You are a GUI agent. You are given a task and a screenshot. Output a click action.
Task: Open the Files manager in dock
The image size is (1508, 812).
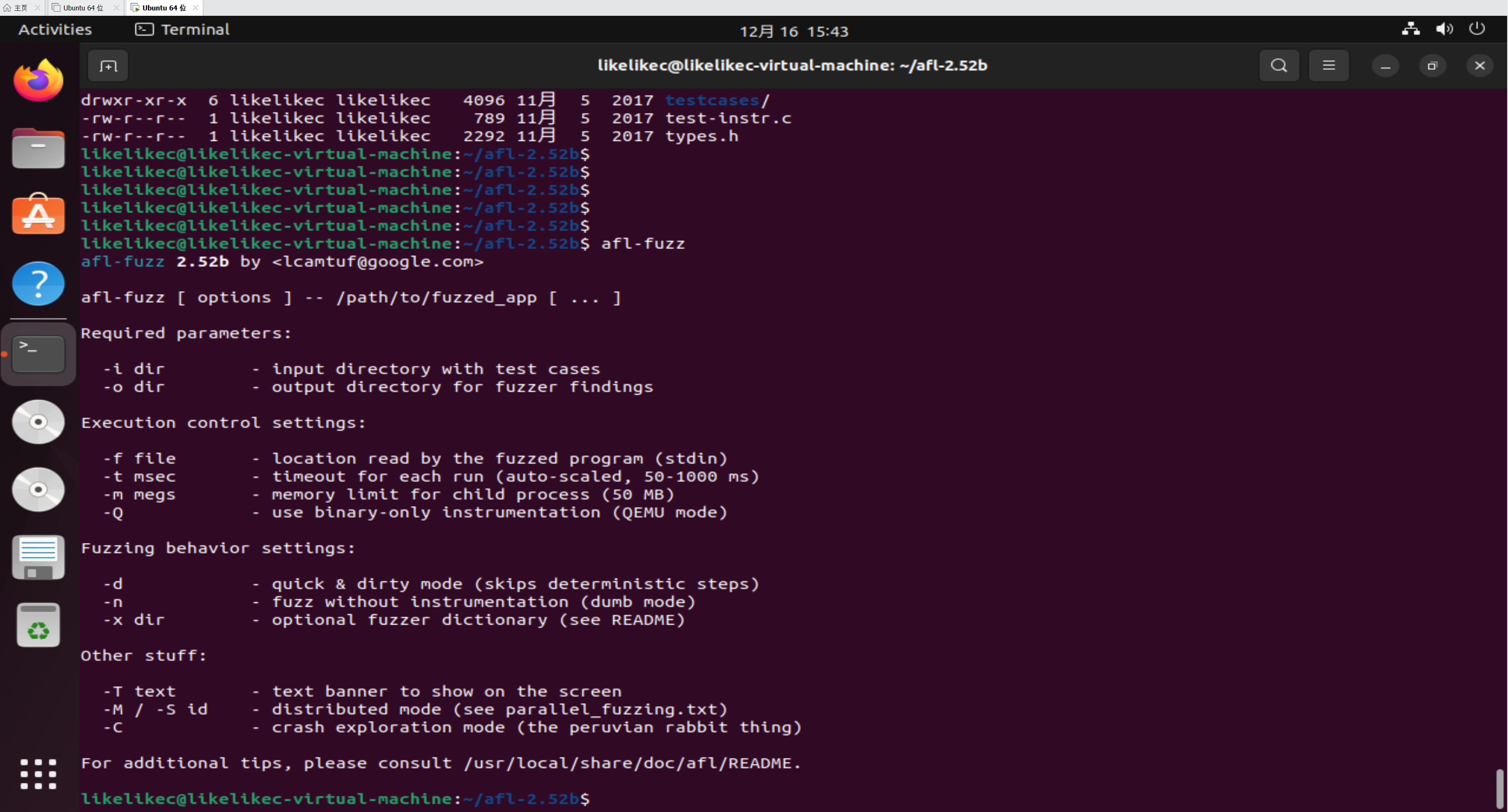pos(38,148)
